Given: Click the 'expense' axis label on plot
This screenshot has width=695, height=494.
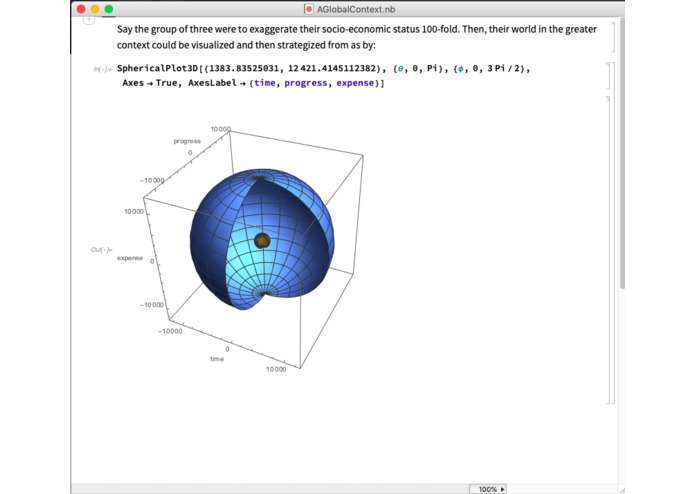Looking at the screenshot, I should coord(130,258).
